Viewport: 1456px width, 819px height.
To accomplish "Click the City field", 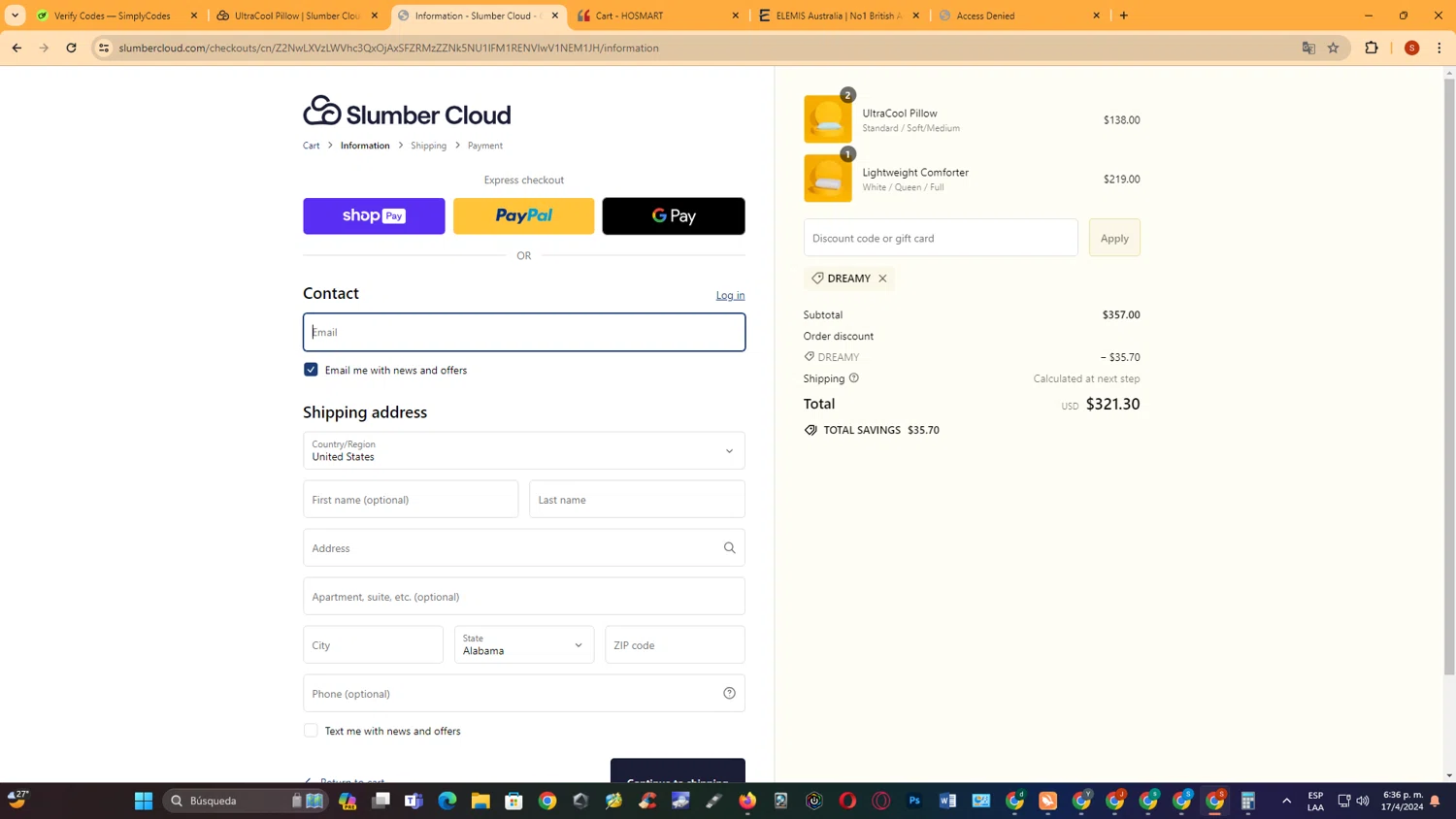I will click(x=373, y=644).
